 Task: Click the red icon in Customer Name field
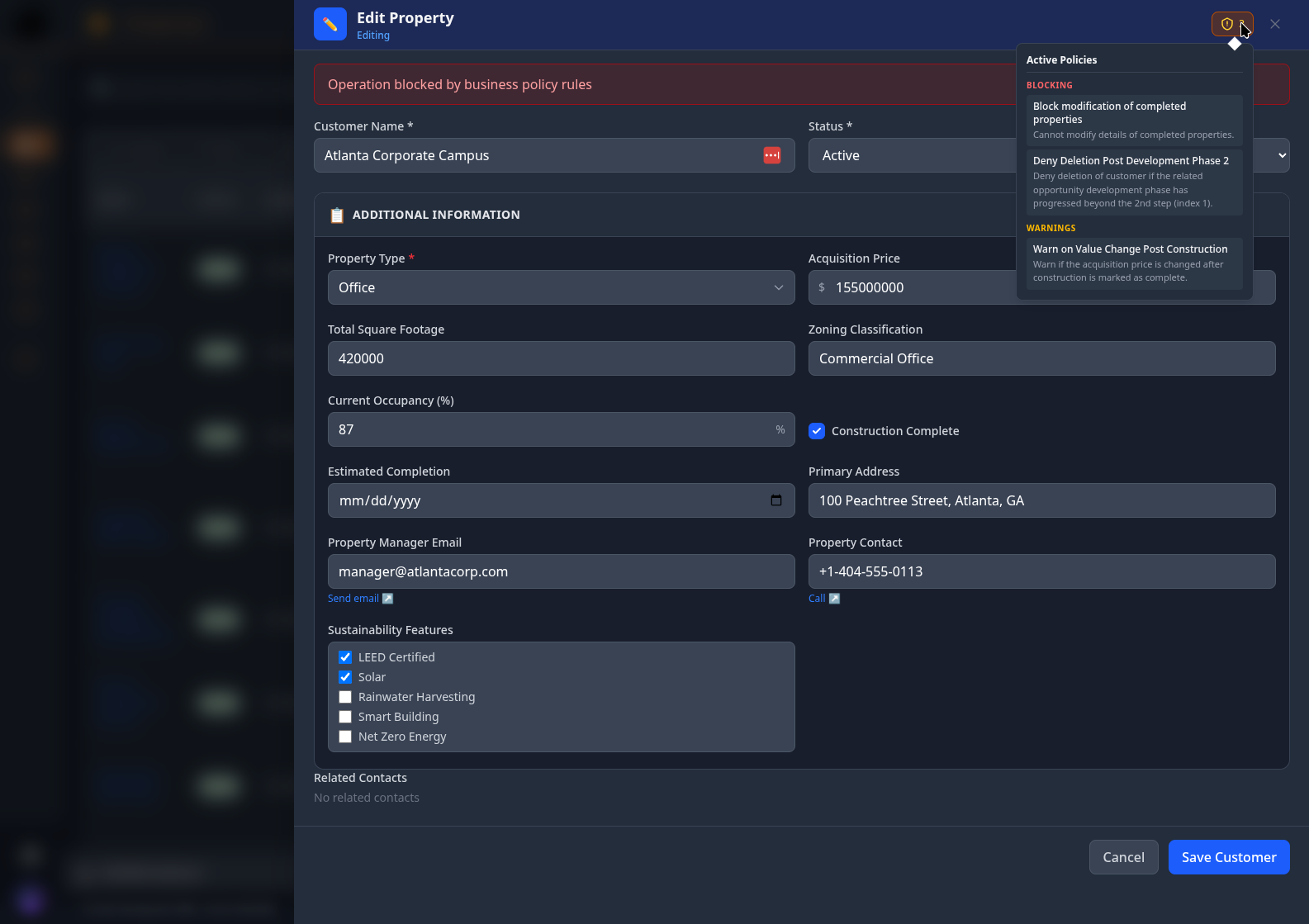click(772, 155)
